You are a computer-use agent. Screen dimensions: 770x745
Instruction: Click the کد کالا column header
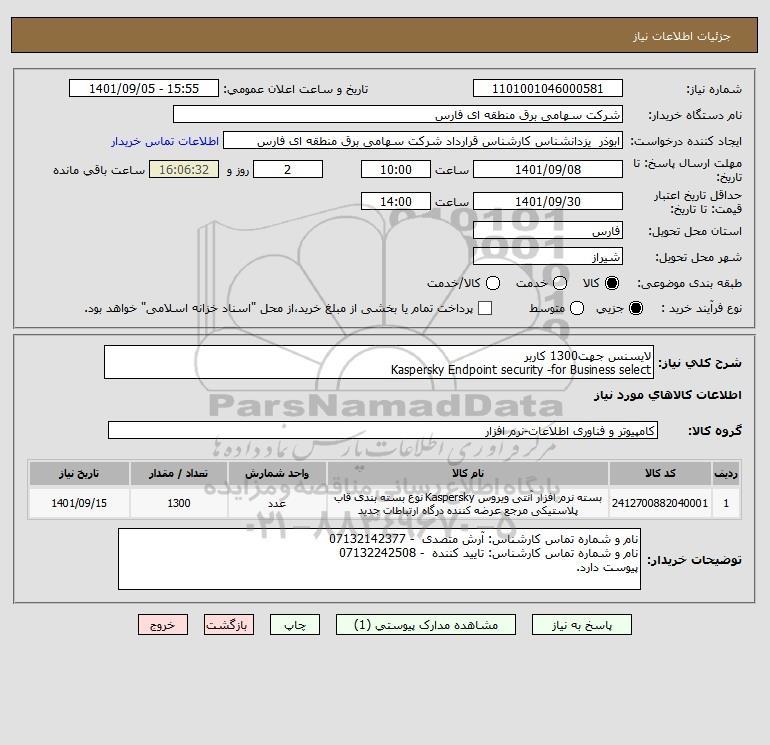[660, 473]
